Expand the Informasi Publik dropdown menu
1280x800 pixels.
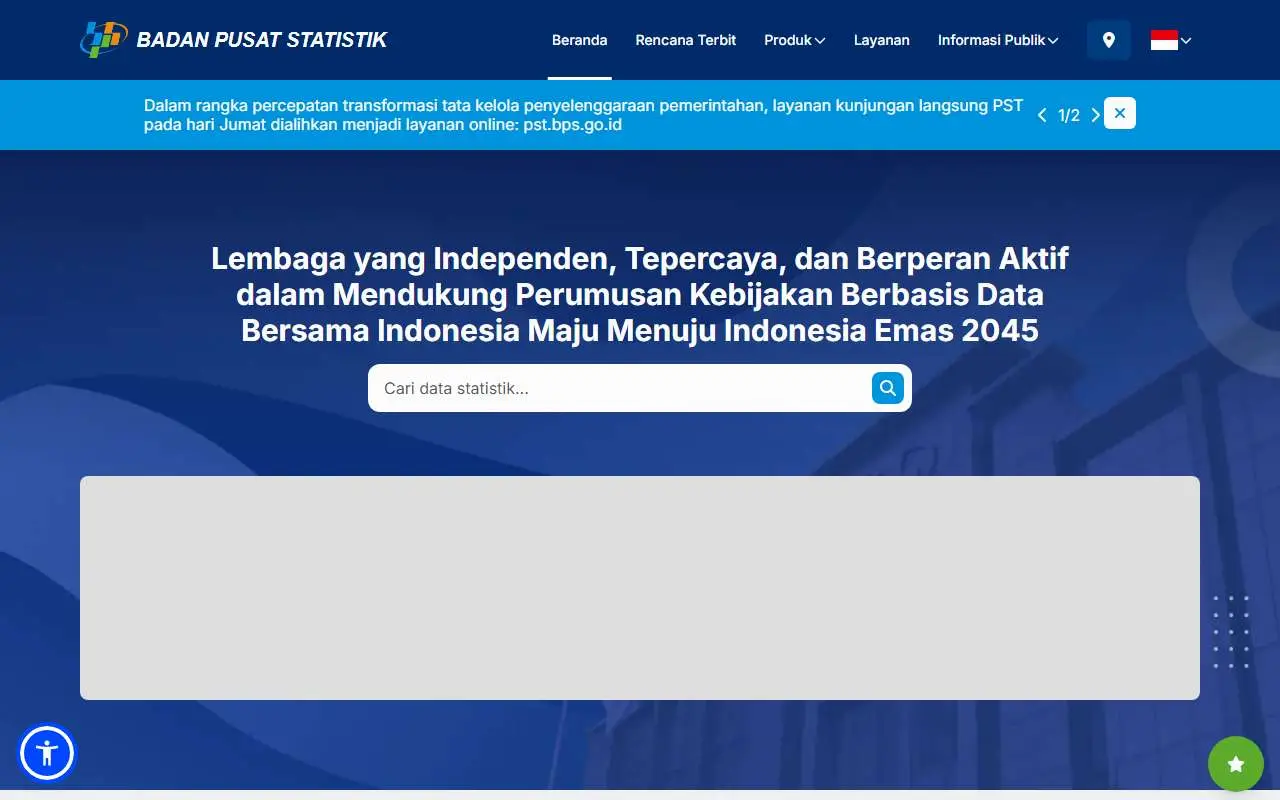(x=998, y=40)
